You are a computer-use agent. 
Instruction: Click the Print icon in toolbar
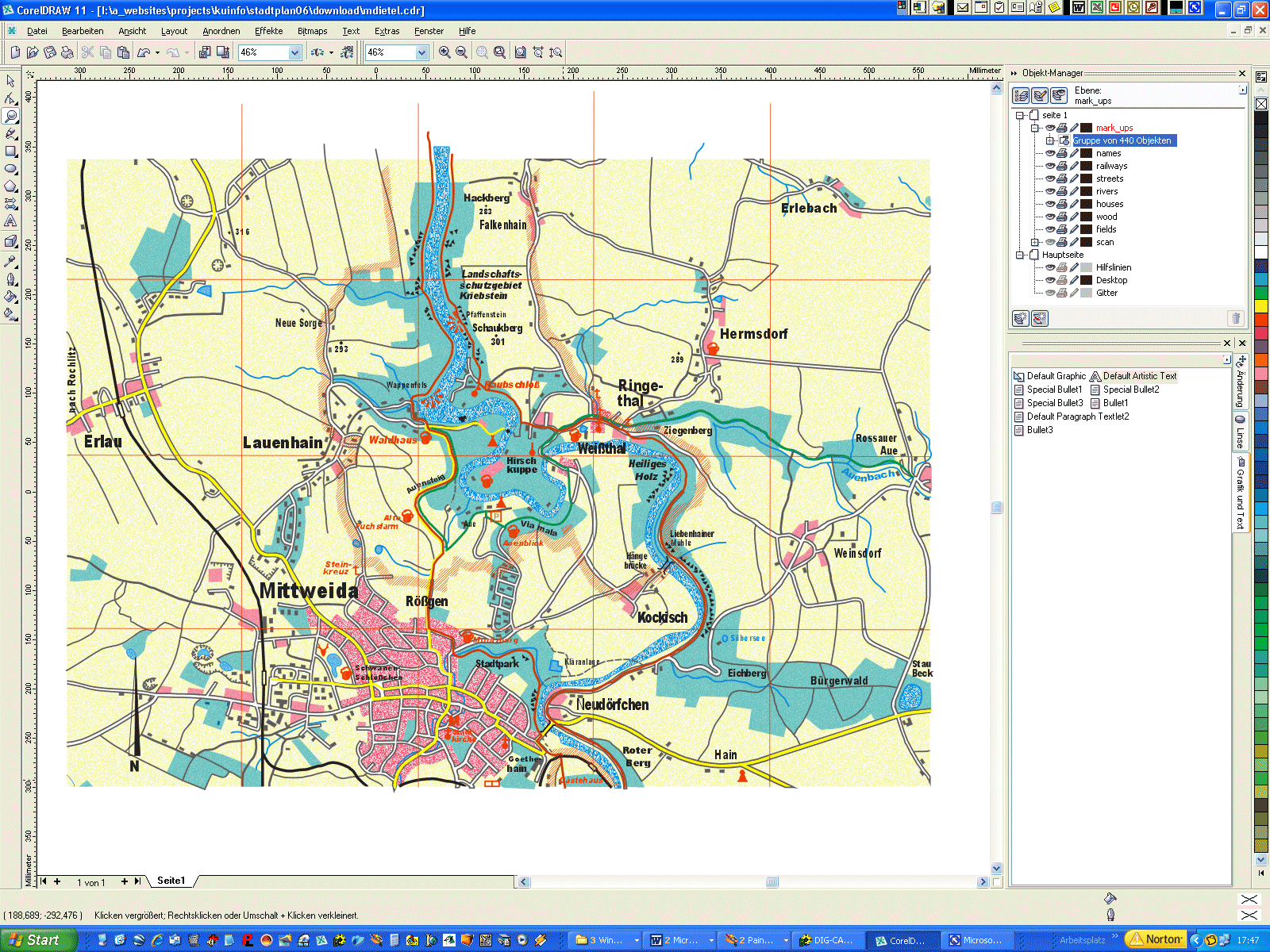coord(67,52)
